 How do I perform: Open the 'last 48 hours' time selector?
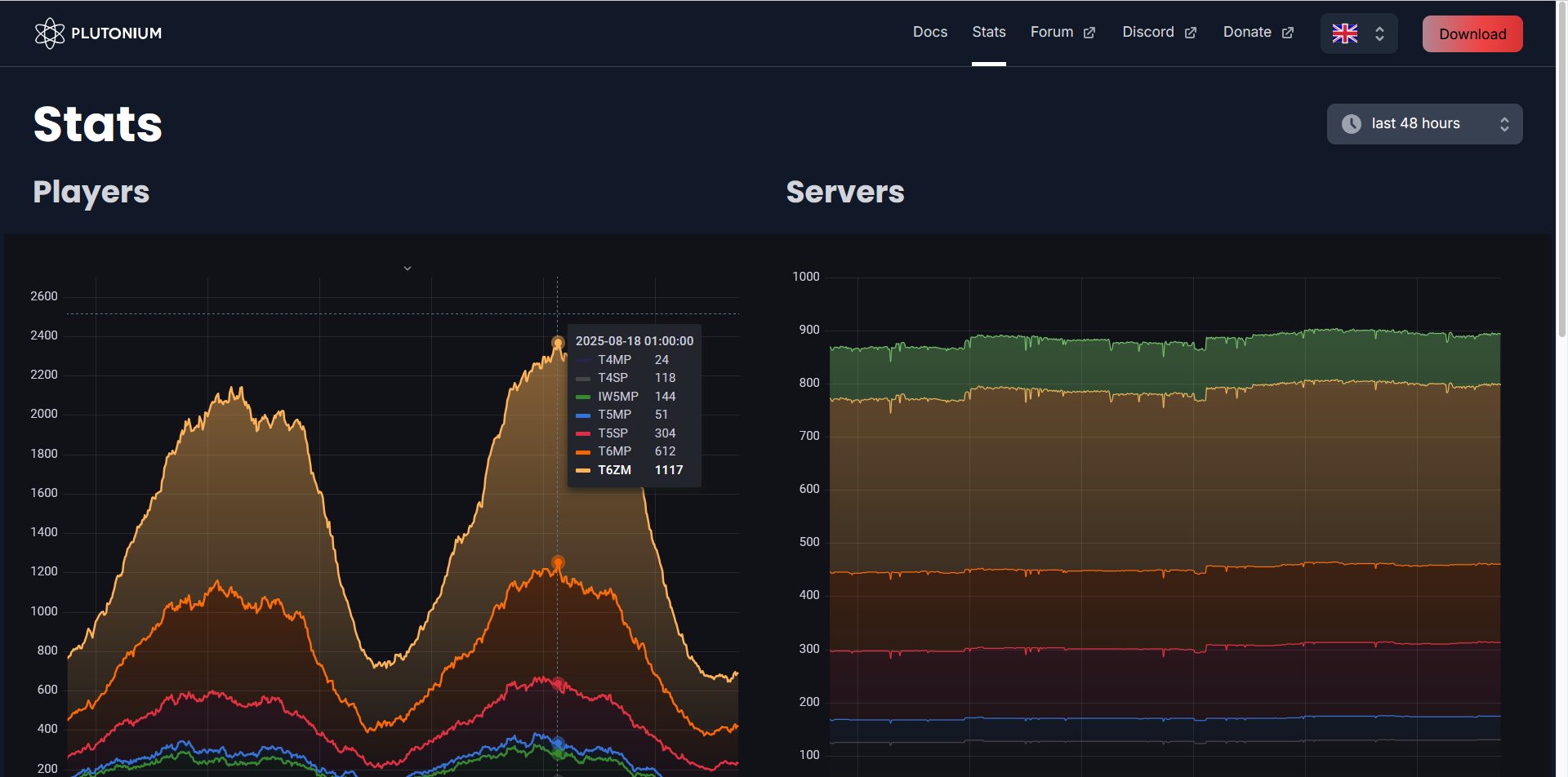1415,124
